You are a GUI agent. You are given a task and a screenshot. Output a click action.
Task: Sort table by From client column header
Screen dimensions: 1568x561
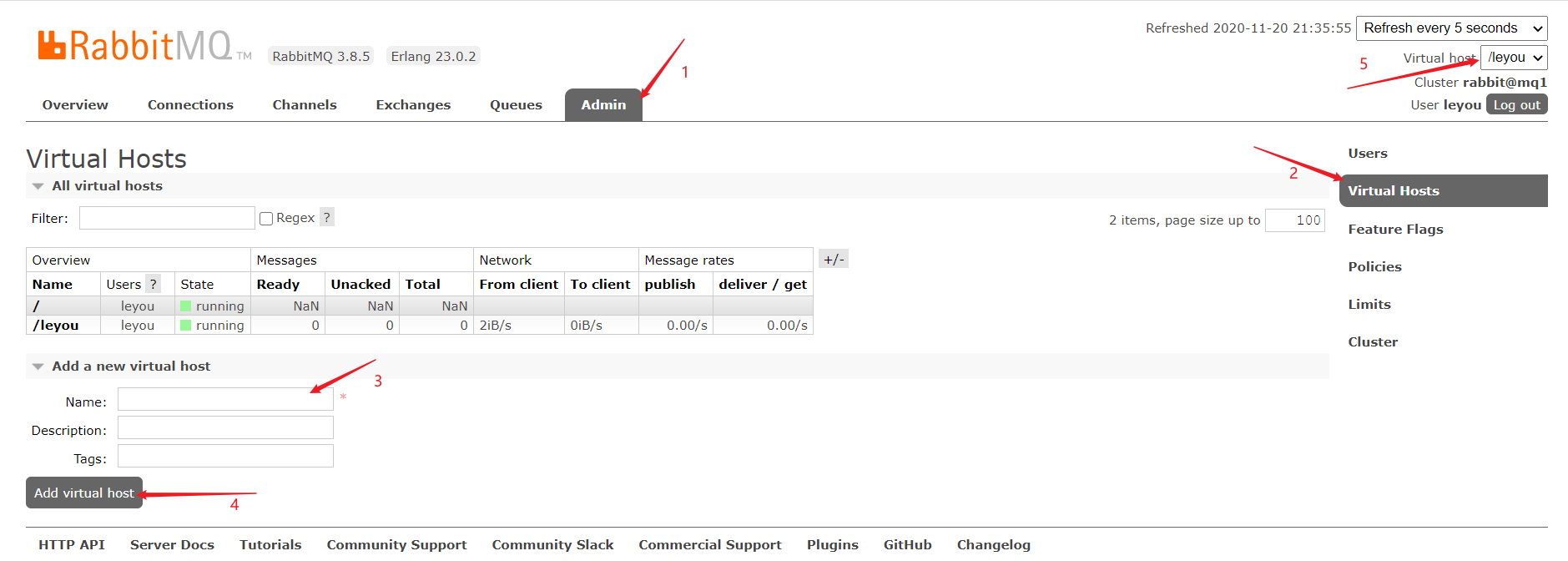pos(518,284)
